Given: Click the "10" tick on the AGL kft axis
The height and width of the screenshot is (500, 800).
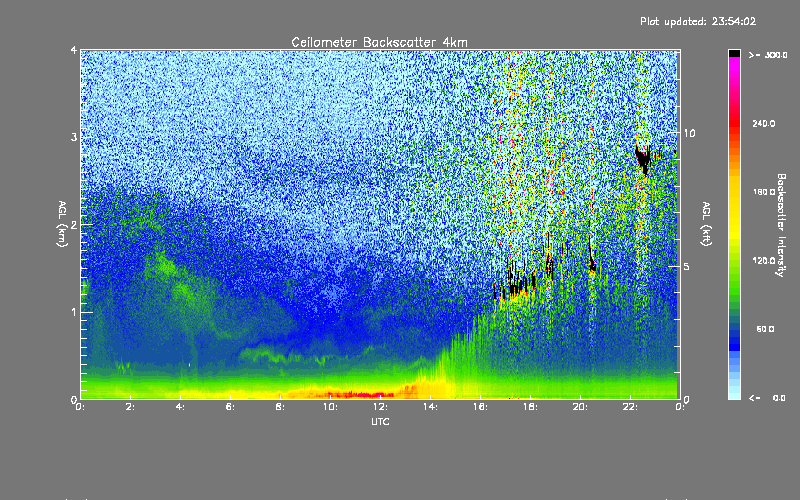Looking at the screenshot, I should click(689, 133).
